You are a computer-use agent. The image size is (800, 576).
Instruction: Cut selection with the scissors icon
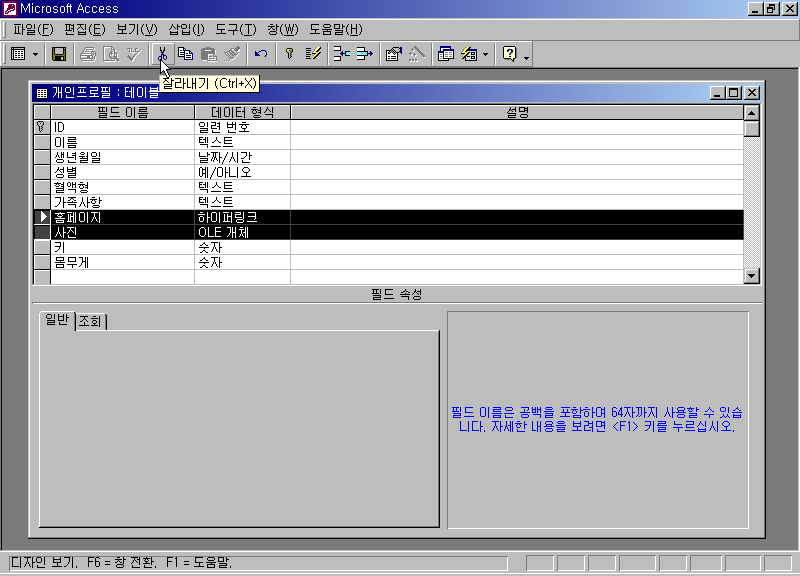(x=162, y=54)
